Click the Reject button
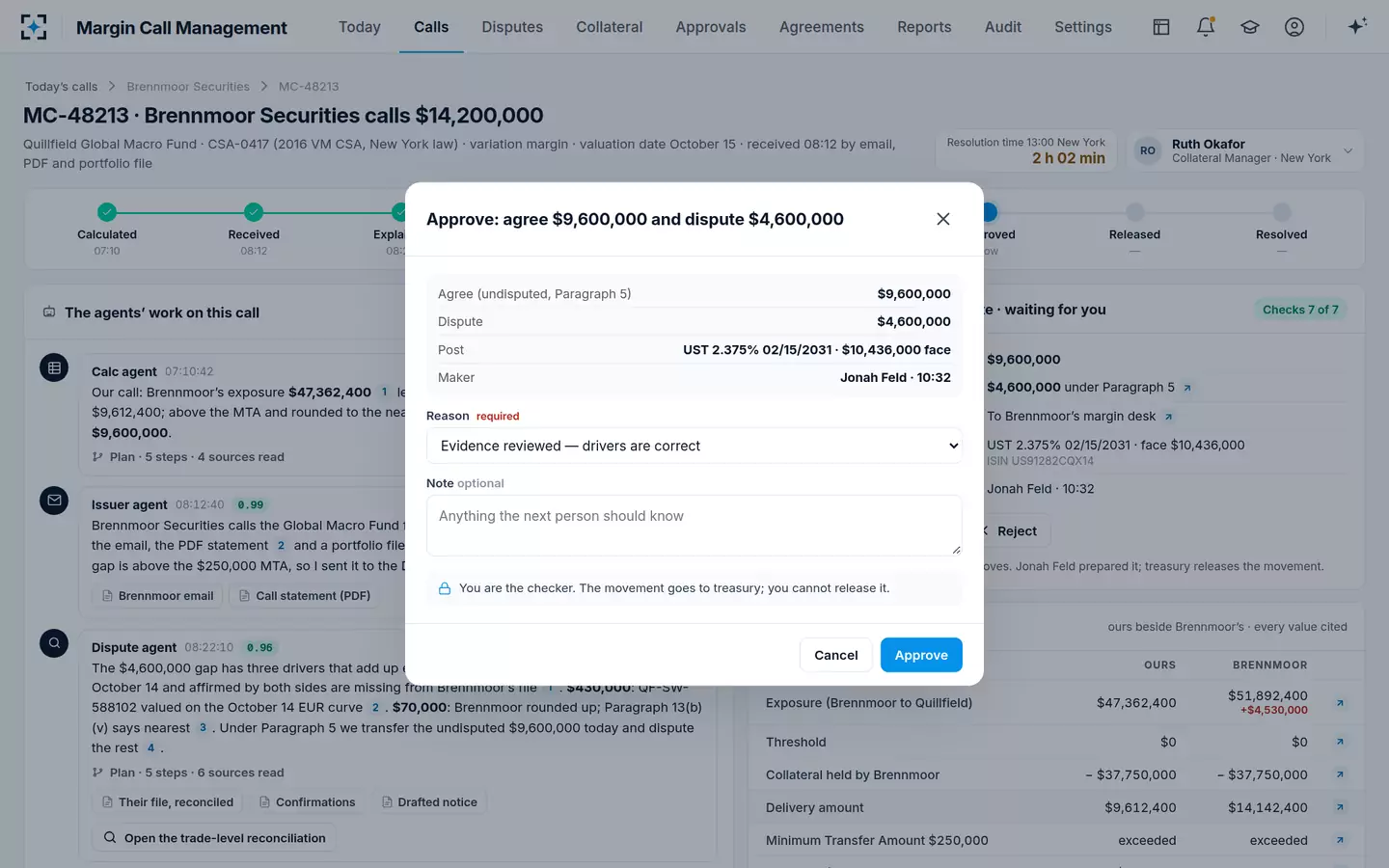The image size is (1389, 868). [x=1011, y=531]
